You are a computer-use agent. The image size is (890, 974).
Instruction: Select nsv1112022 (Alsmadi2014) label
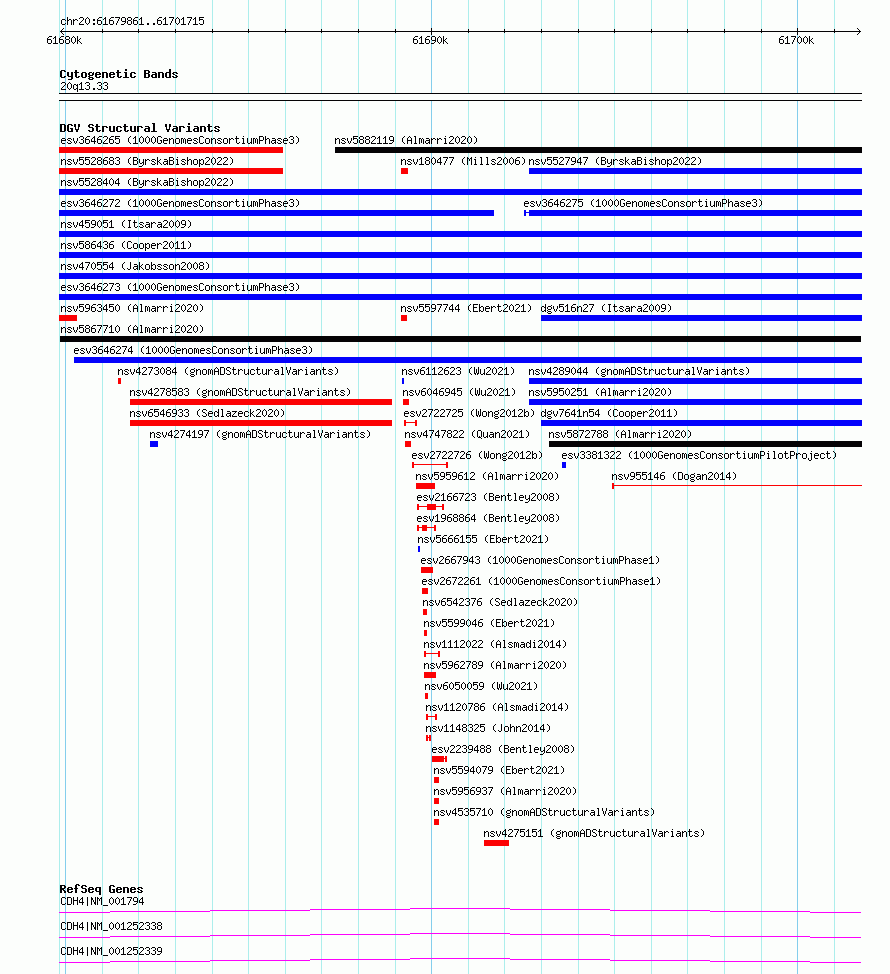point(495,645)
